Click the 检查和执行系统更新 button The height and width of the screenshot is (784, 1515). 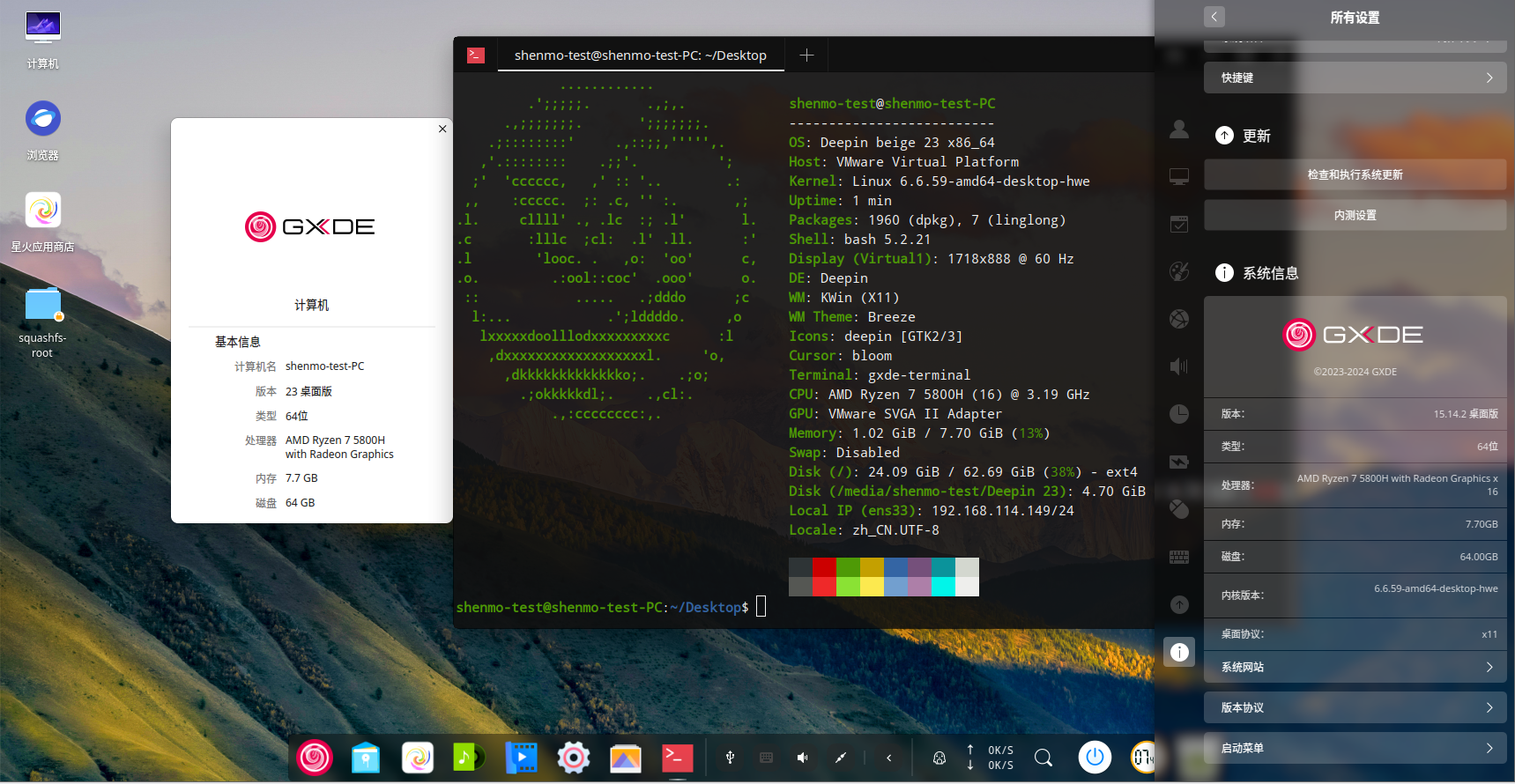click(1355, 174)
